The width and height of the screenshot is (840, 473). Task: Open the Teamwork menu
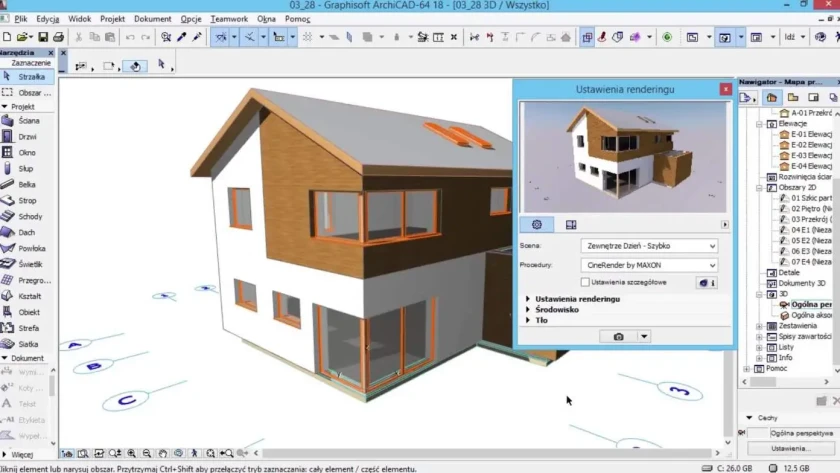(229, 19)
